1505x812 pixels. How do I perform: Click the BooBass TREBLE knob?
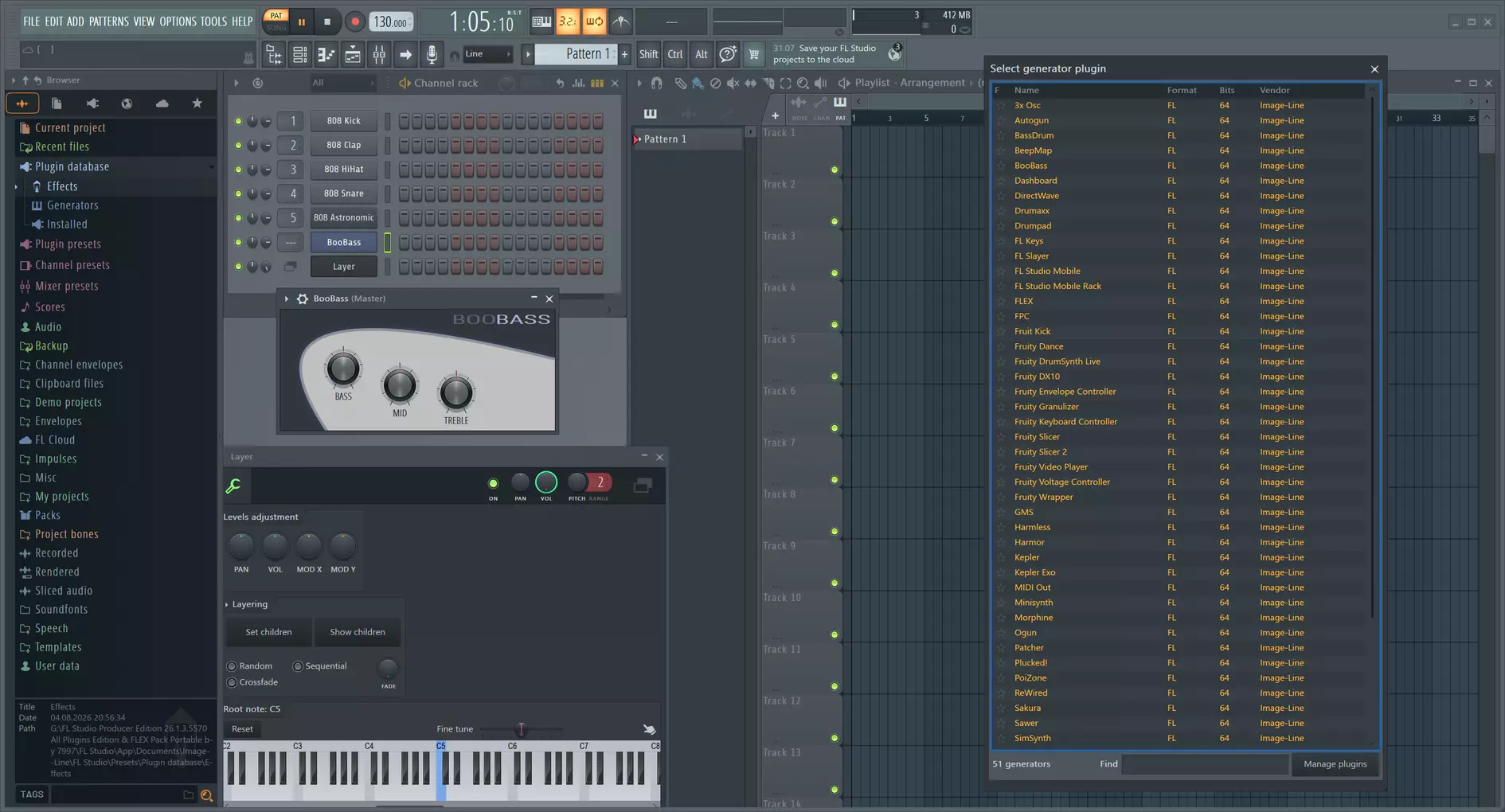point(455,393)
